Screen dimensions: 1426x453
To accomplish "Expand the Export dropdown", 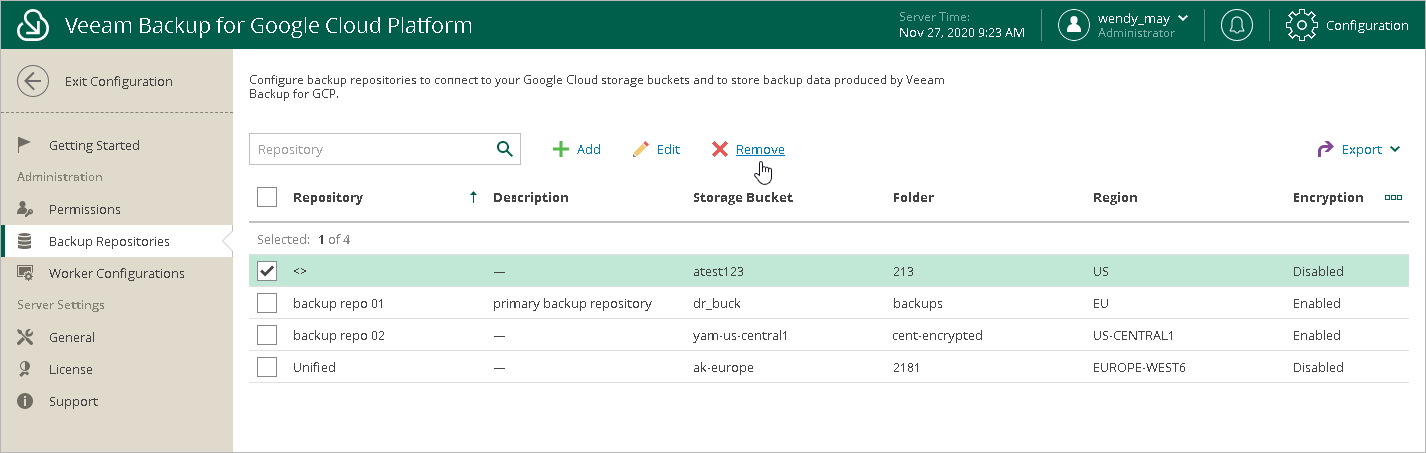I will 1360,149.
